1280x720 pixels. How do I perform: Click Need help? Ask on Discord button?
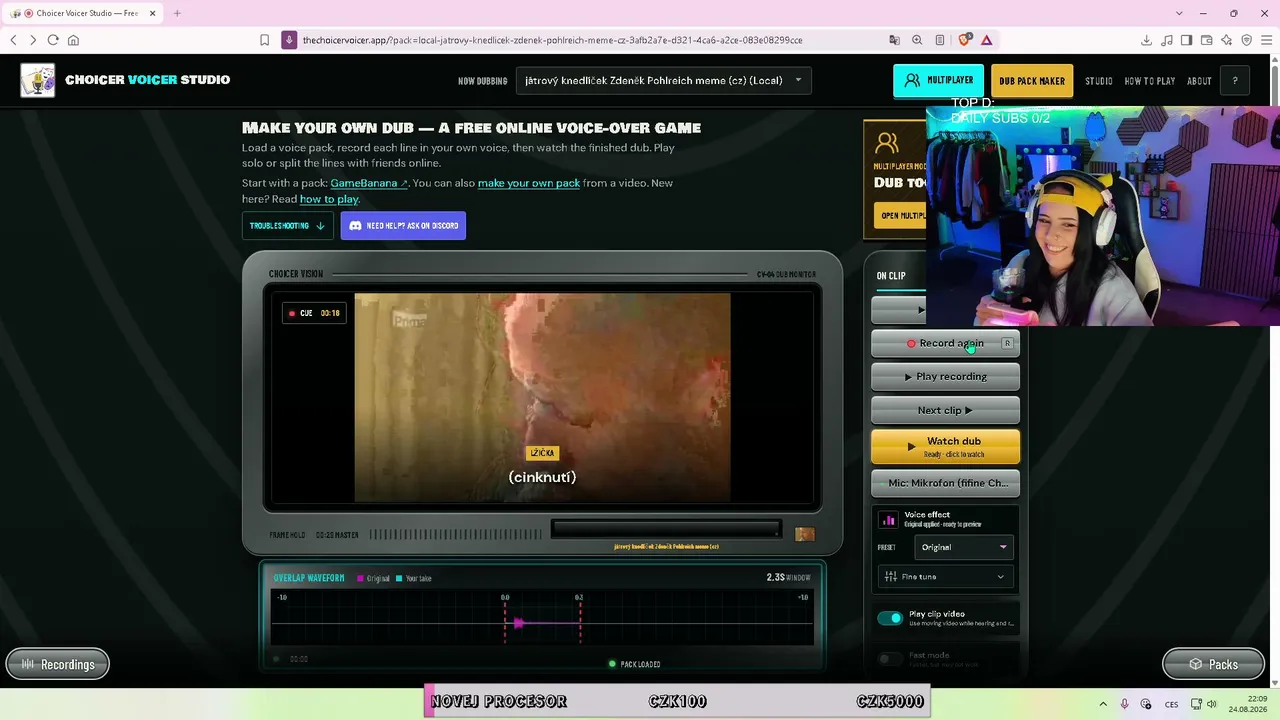[403, 226]
